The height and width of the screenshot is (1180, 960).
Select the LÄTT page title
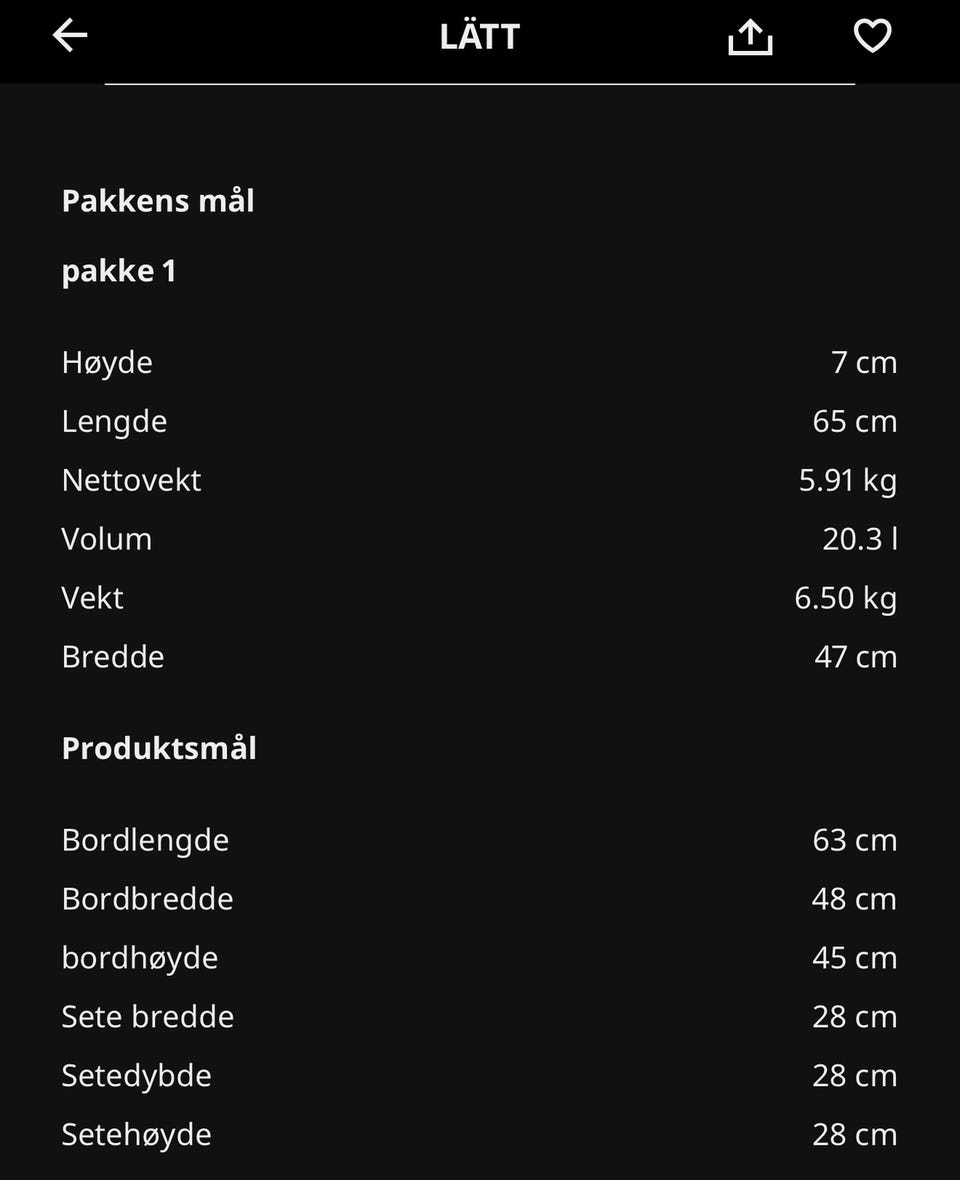[479, 37]
